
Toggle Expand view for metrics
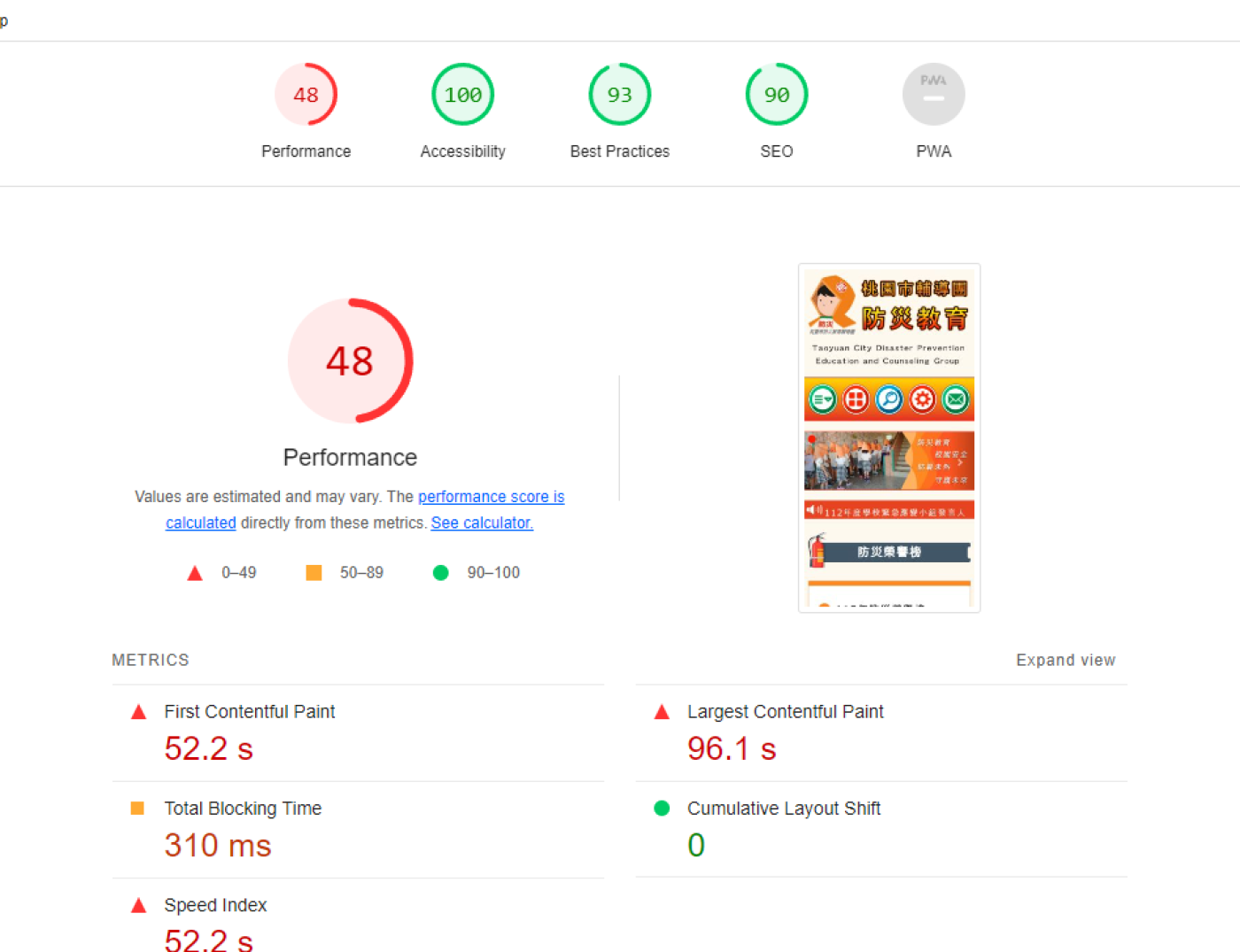[x=1065, y=661]
